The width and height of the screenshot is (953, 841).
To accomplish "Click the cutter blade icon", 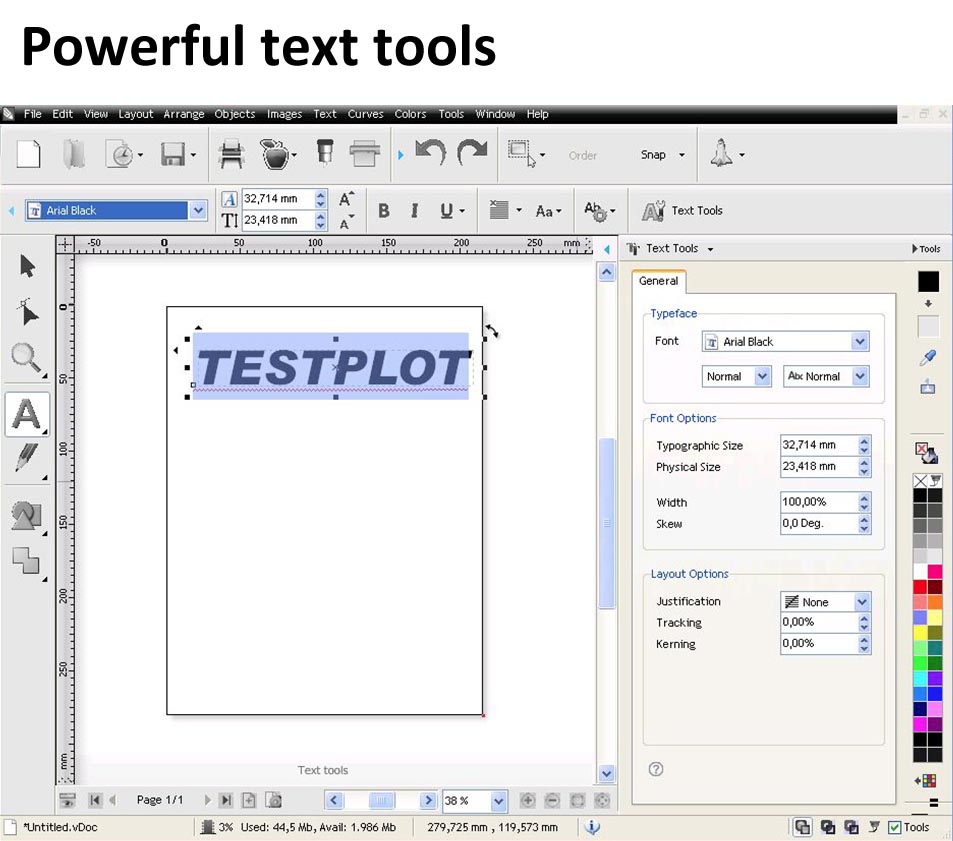I will 325,152.
